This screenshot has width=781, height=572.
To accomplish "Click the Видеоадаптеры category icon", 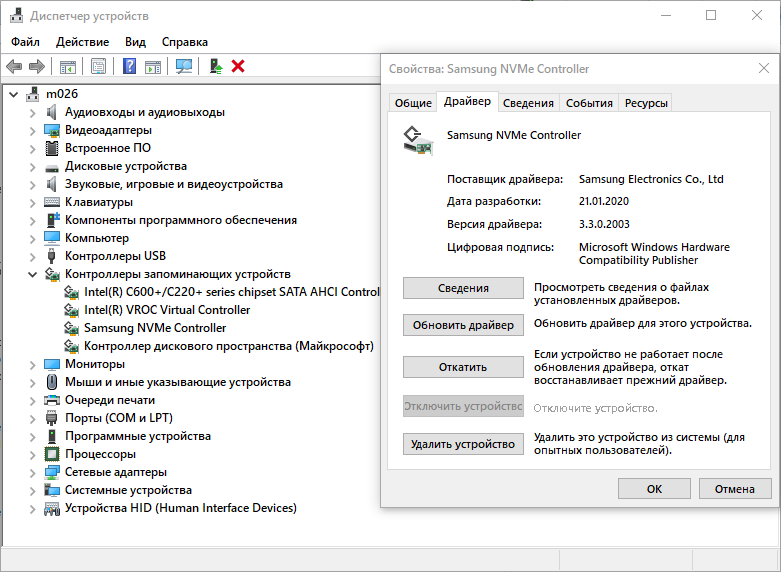I will pyautogui.click(x=52, y=130).
